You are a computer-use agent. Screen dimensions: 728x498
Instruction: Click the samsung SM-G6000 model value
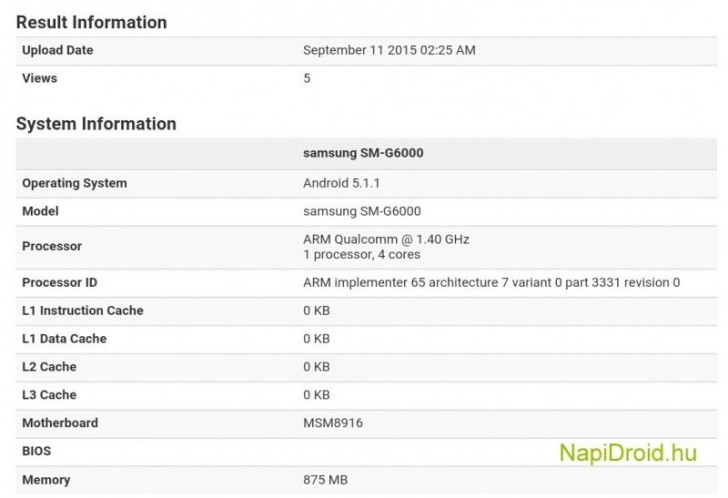pyautogui.click(x=362, y=211)
